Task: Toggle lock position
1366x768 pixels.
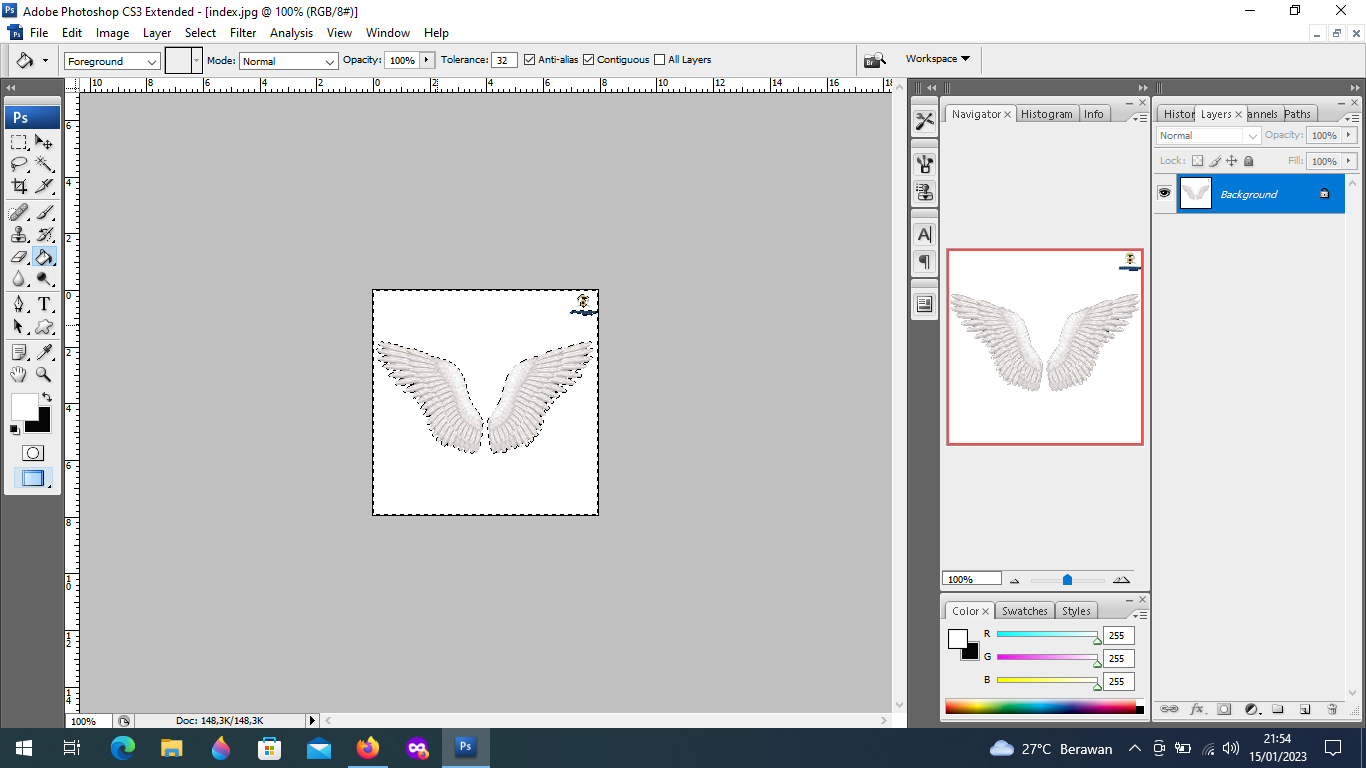Action: [1232, 161]
